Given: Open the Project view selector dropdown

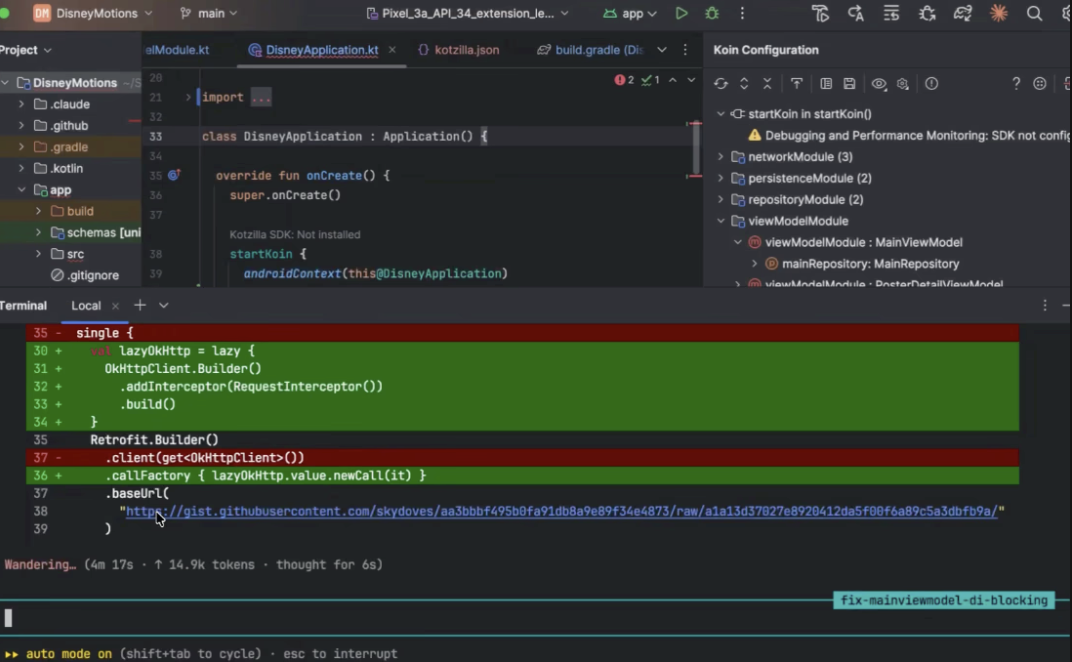Looking at the screenshot, I should click(26, 50).
